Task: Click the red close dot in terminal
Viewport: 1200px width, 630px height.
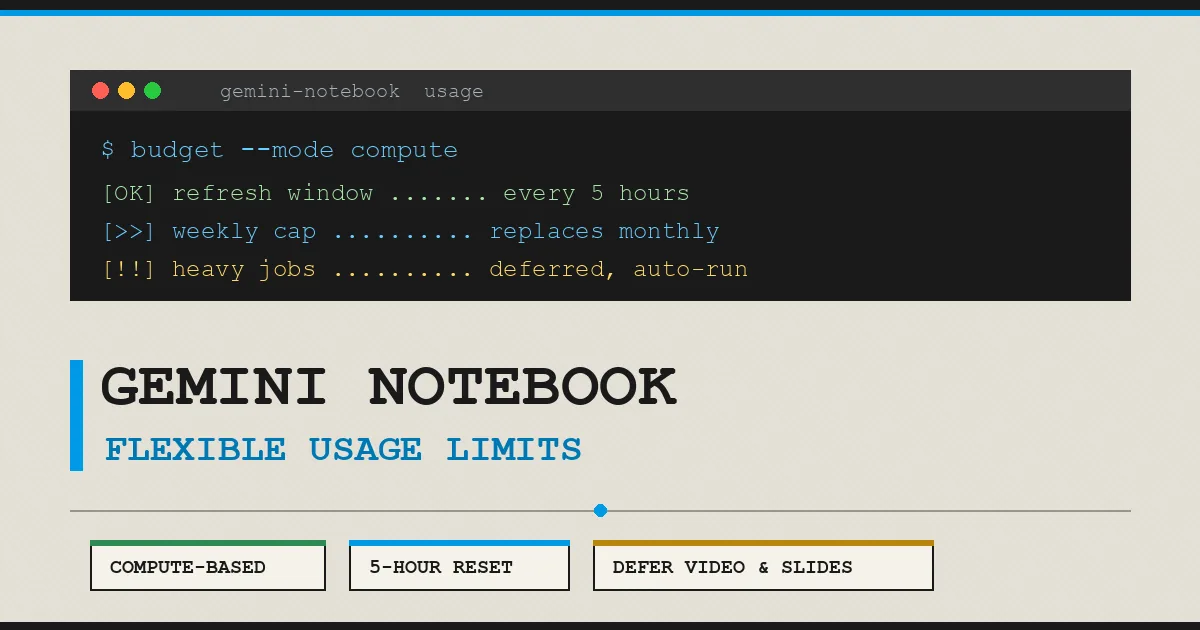Action: click(100, 91)
